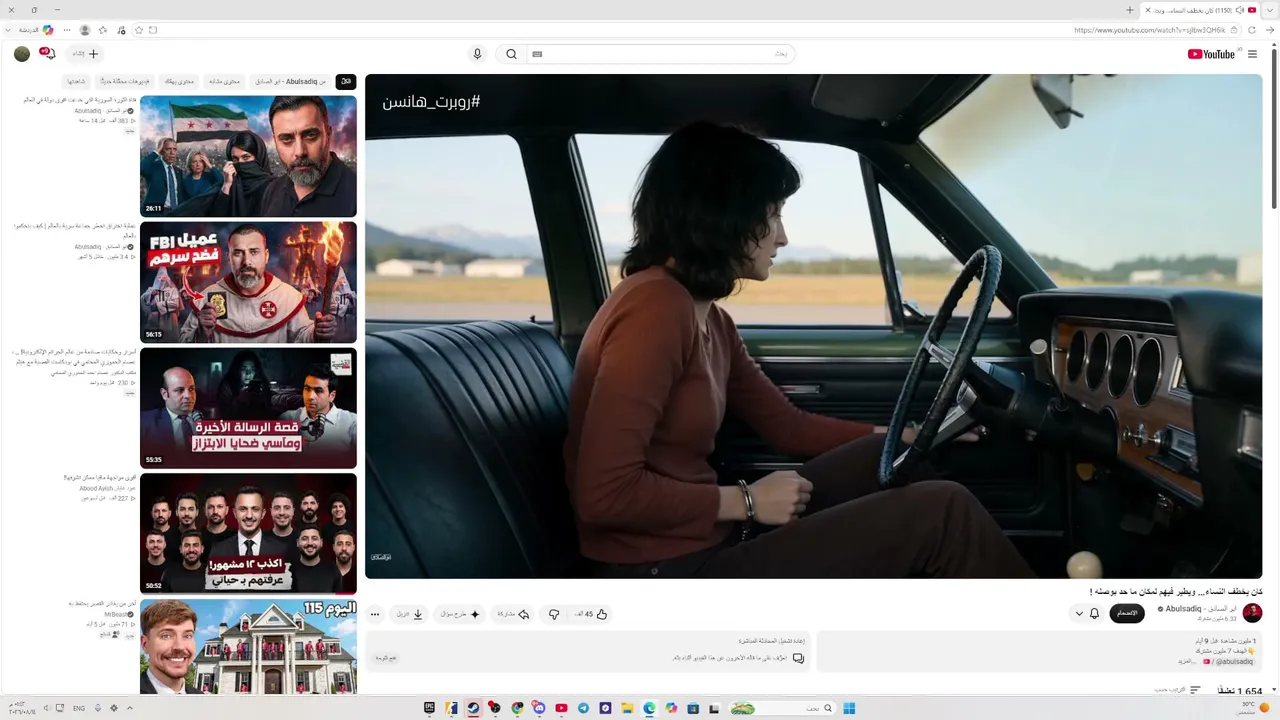Screen dimensions: 1280x720
Task: Open the إنشاء create menu
Action: (x=86, y=54)
